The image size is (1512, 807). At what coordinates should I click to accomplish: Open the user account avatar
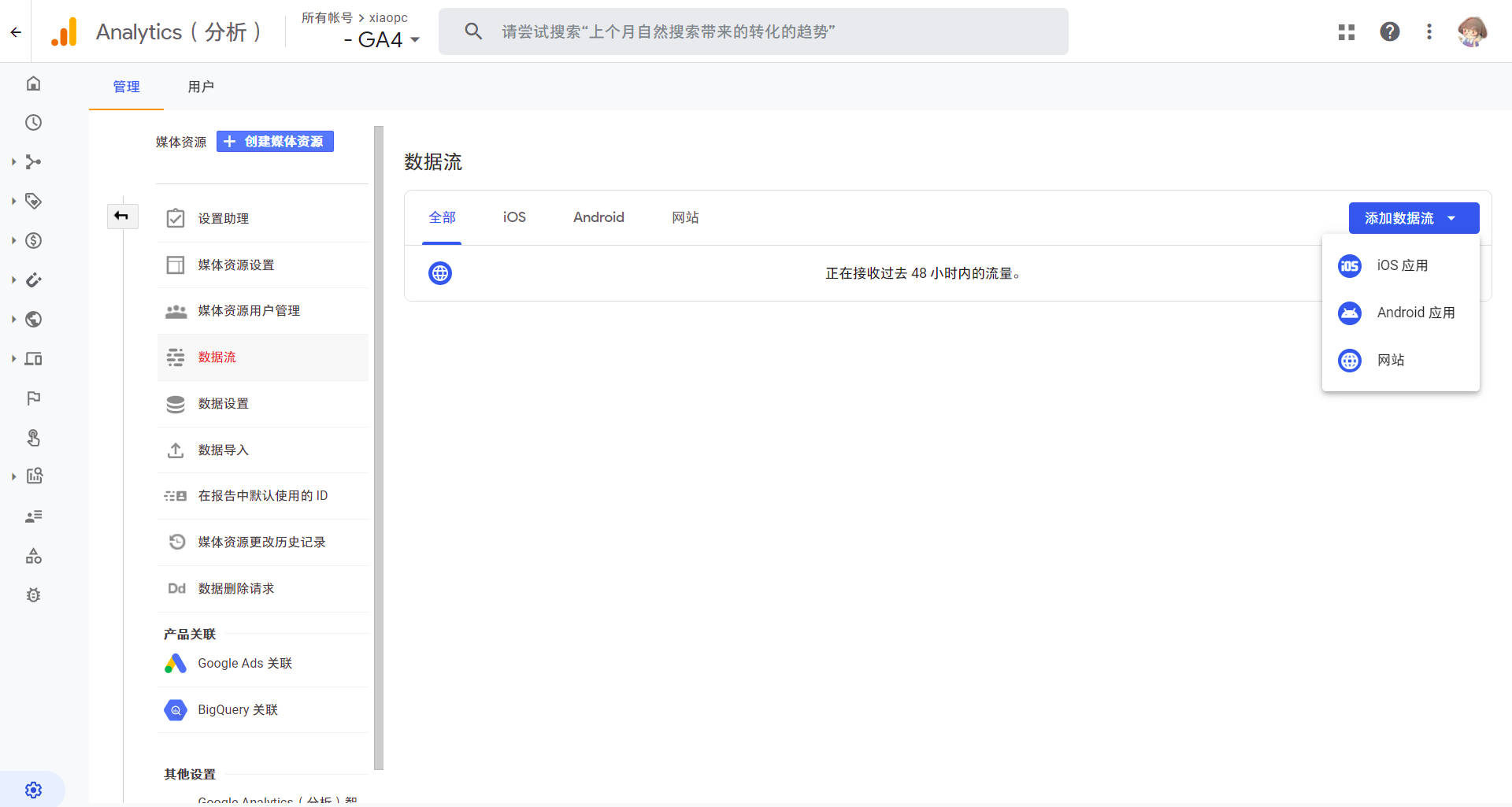1472,31
